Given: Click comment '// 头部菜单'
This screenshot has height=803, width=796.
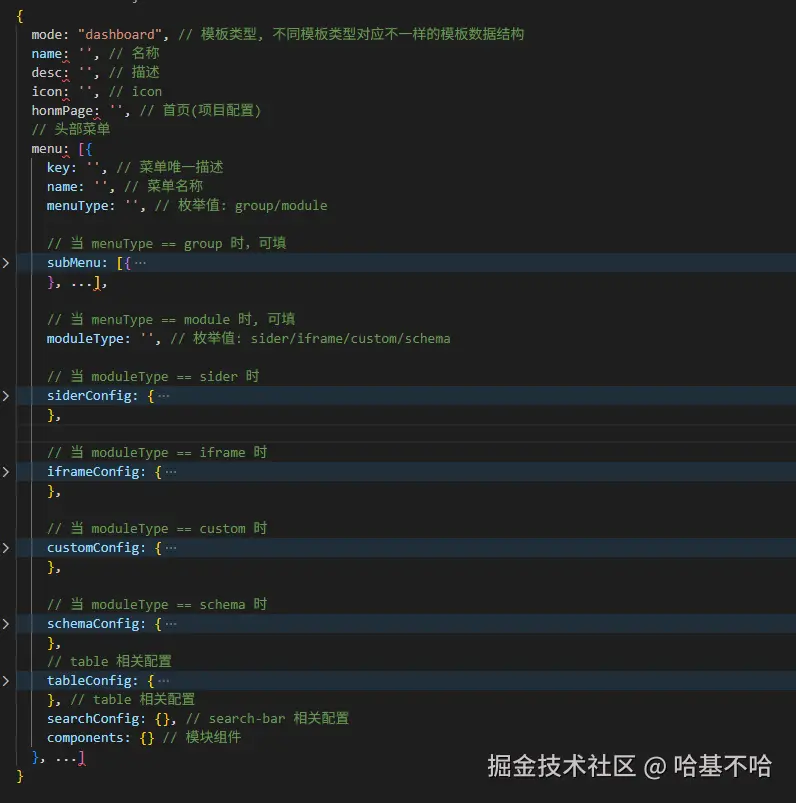Looking at the screenshot, I should tap(71, 130).
